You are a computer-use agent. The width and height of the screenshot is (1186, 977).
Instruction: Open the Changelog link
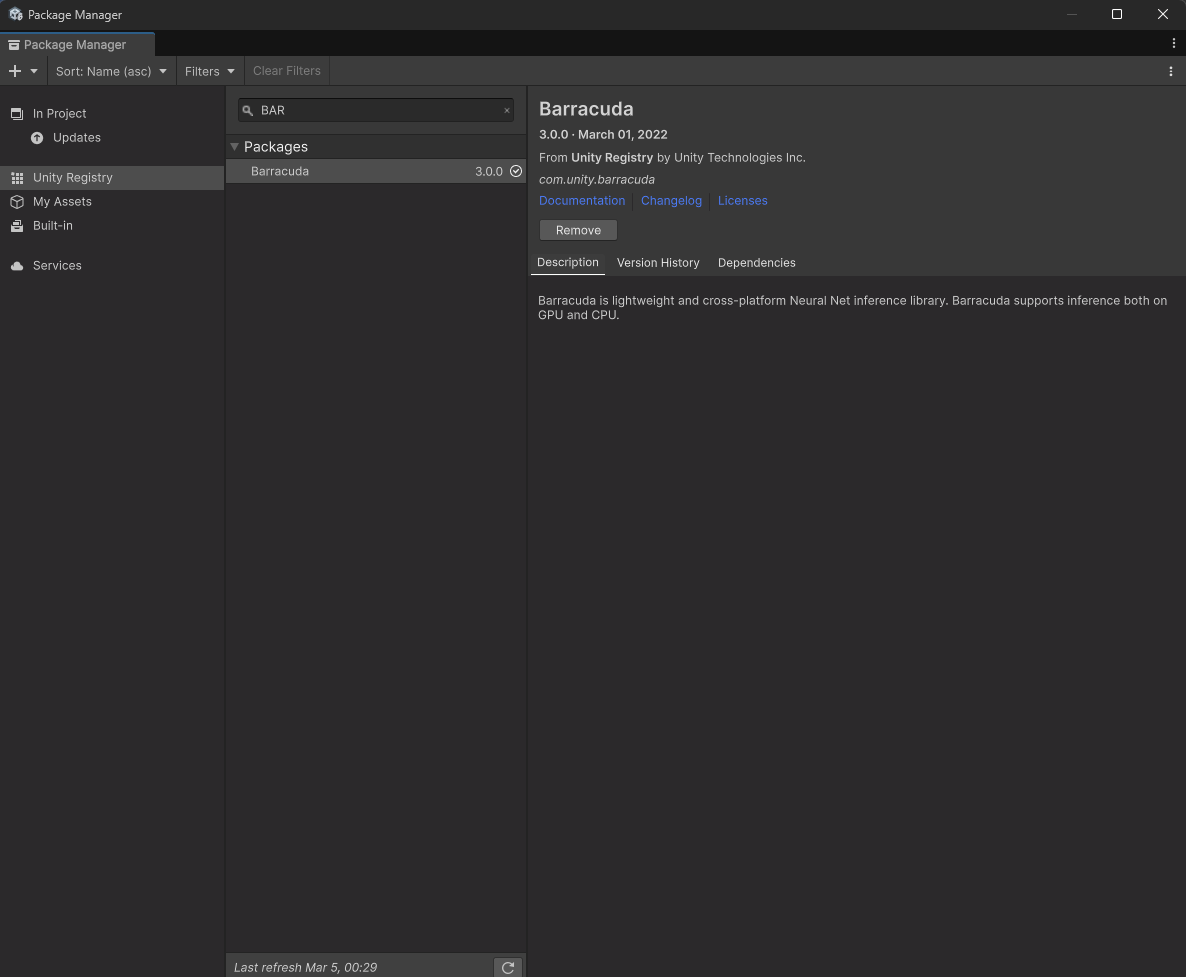[x=671, y=200]
